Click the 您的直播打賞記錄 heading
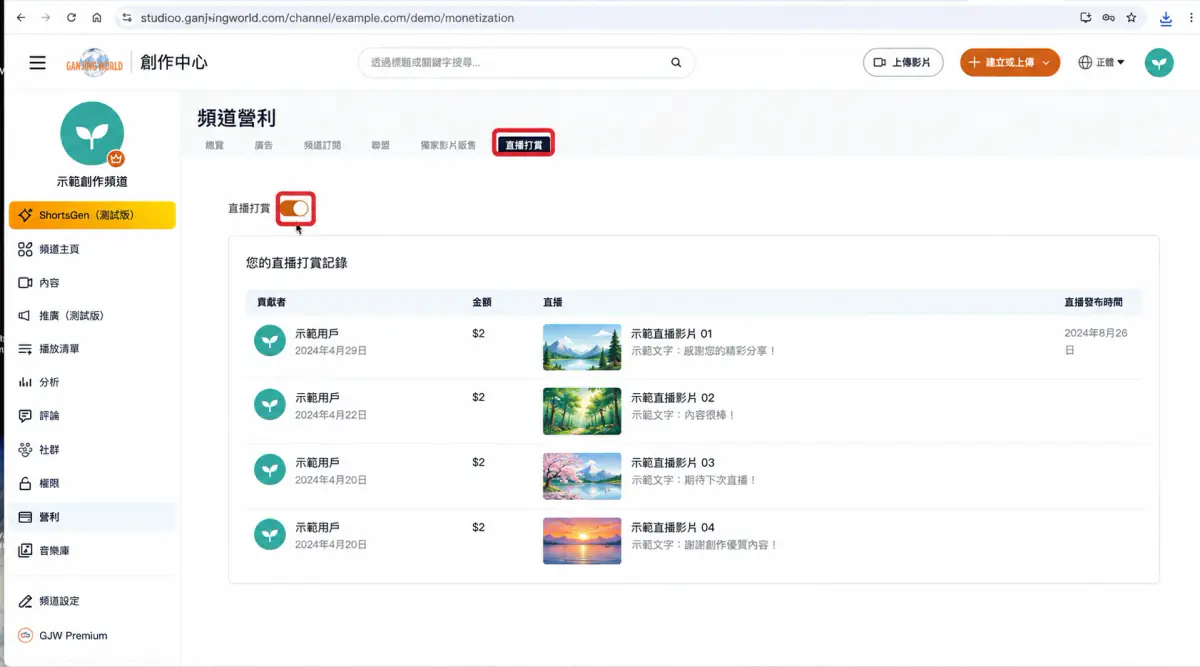 pyautogui.click(x=297, y=263)
